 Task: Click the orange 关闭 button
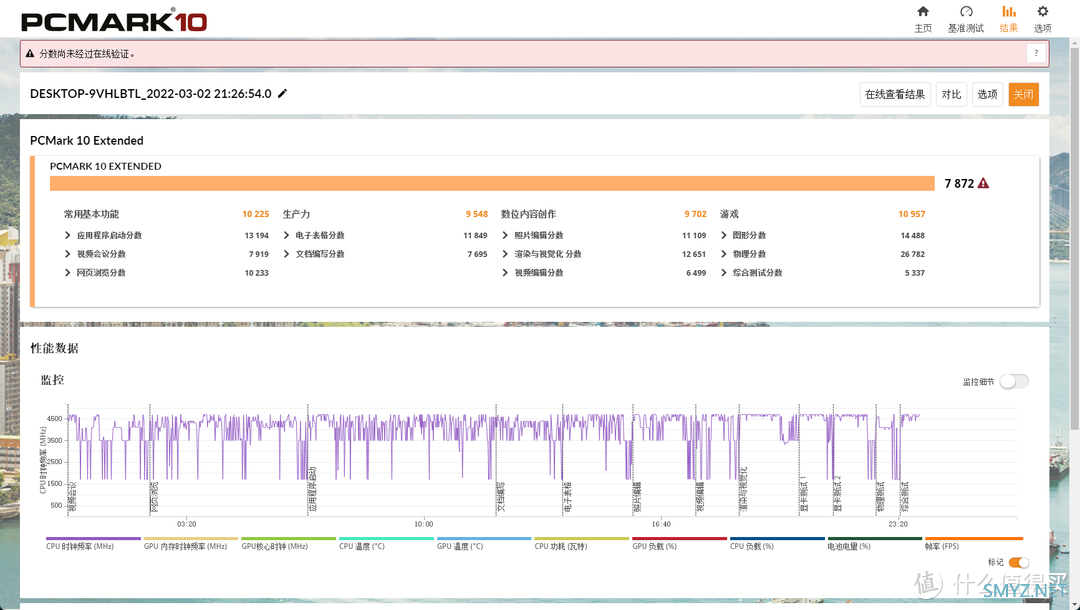point(1023,95)
